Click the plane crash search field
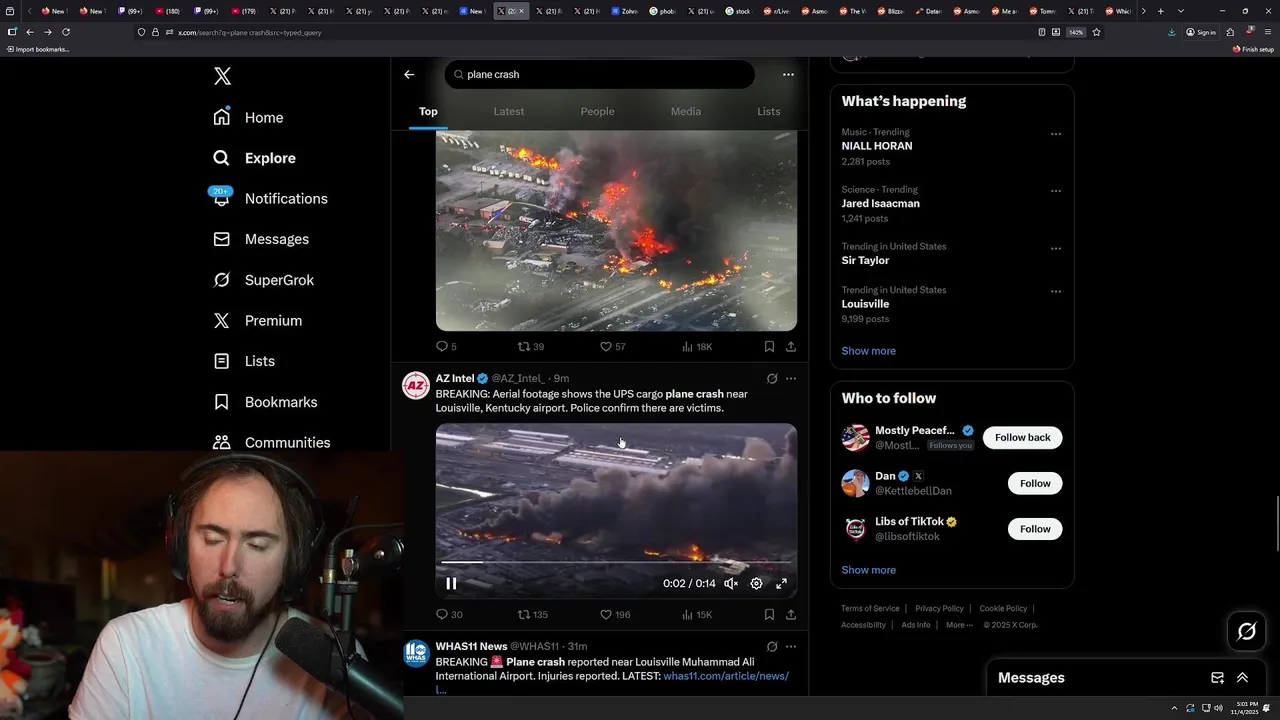Screen dimensions: 1280x720 [x=600, y=74]
